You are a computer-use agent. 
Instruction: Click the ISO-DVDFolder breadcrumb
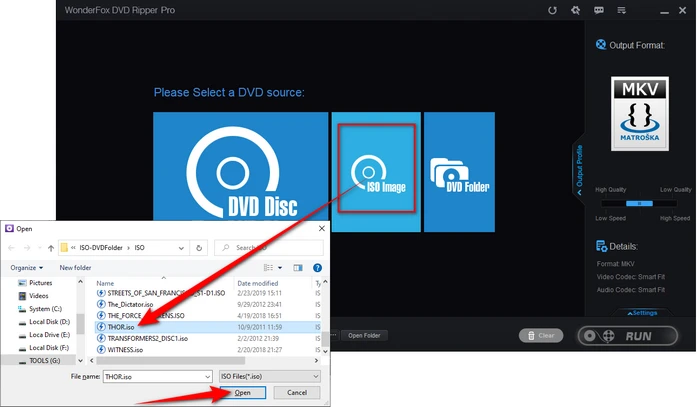click(101, 248)
